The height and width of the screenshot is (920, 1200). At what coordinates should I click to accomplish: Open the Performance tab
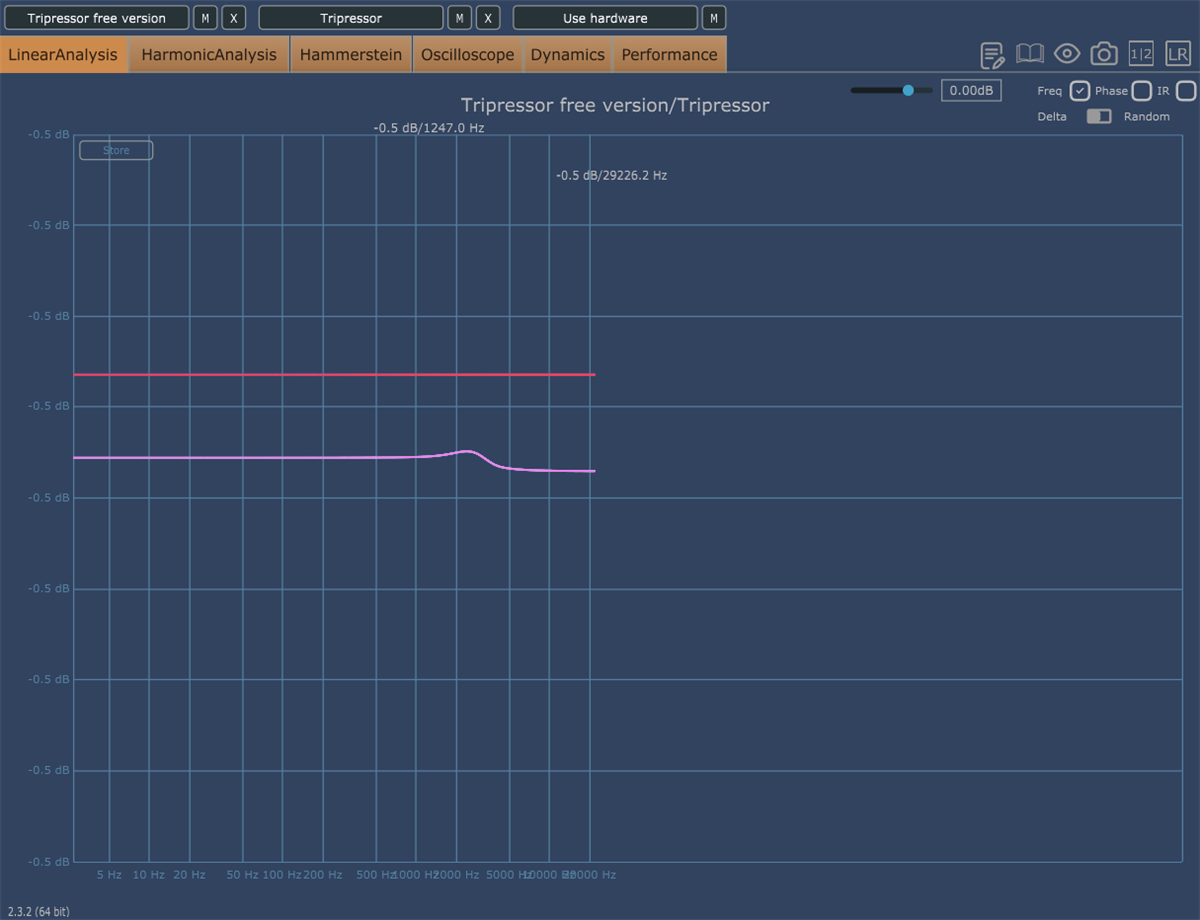669,55
